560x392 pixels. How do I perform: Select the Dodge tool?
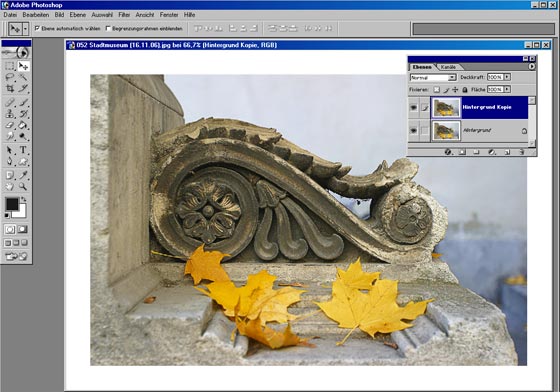click(x=23, y=136)
